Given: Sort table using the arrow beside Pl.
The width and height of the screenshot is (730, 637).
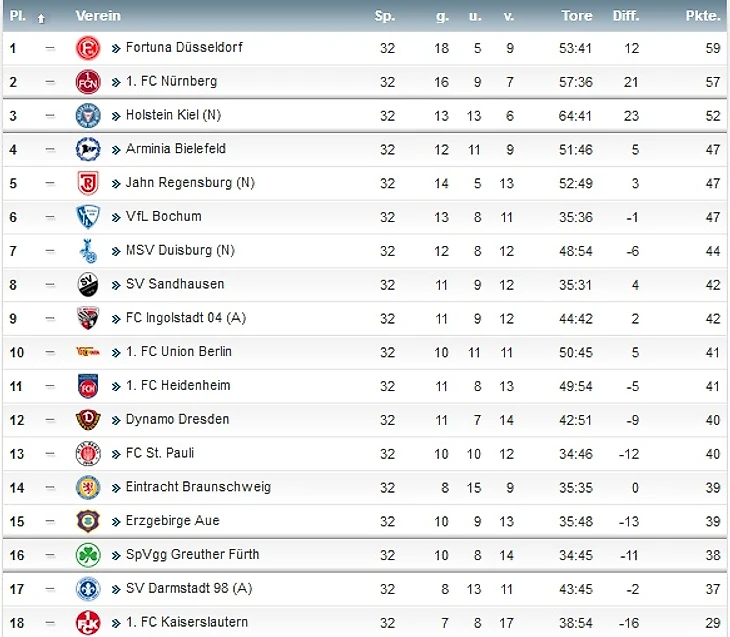Looking at the screenshot, I should (x=41, y=17).
